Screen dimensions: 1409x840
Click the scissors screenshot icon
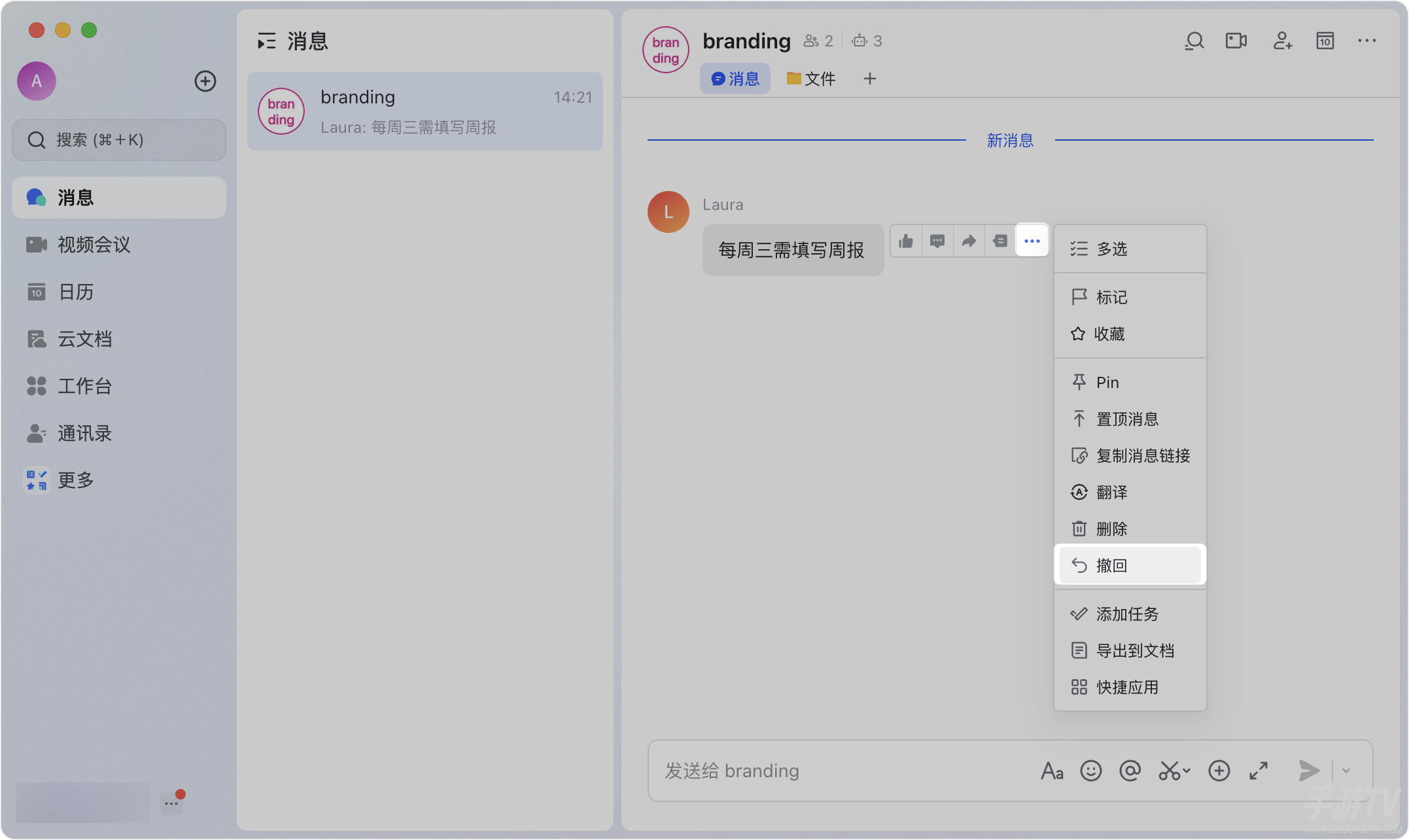point(1170,771)
